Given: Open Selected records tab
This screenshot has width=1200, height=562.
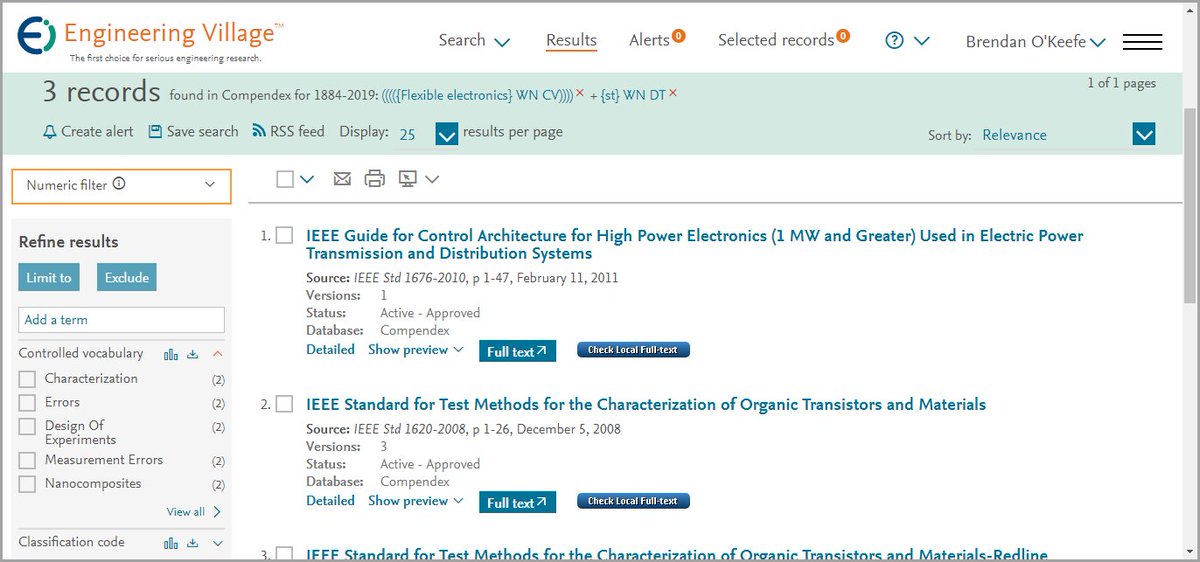Looking at the screenshot, I should tap(776, 41).
